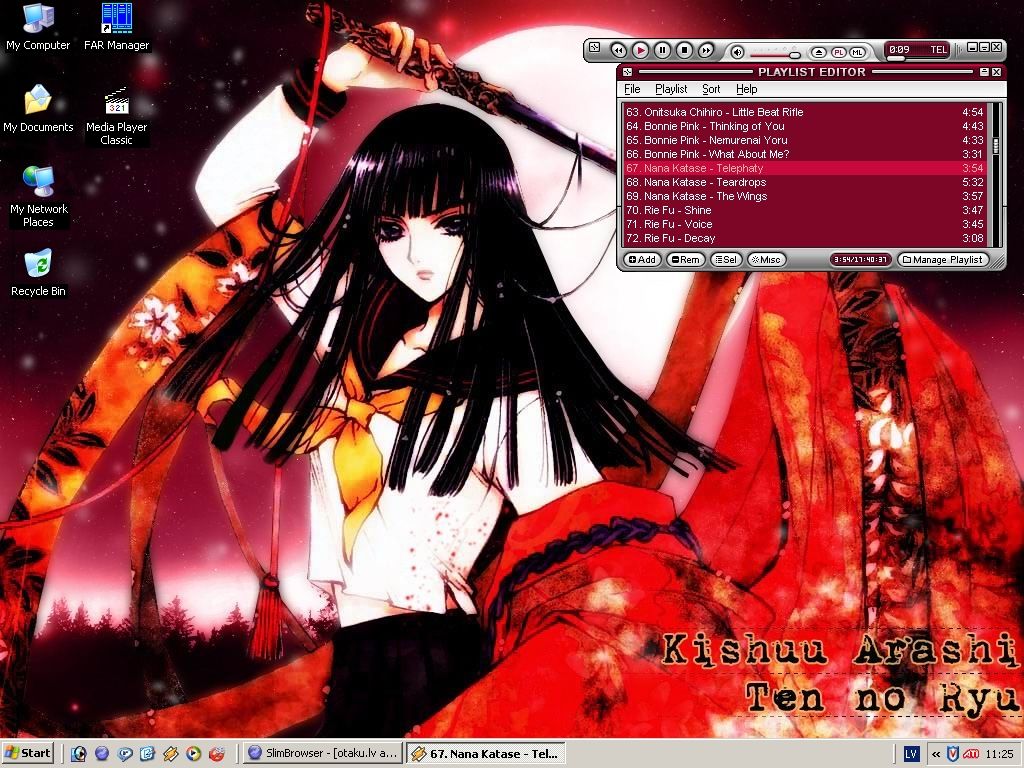The width and height of the screenshot is (1024, 768).
Task: Launch first quick launch media player icon
Action: click(x=78, y=754)
